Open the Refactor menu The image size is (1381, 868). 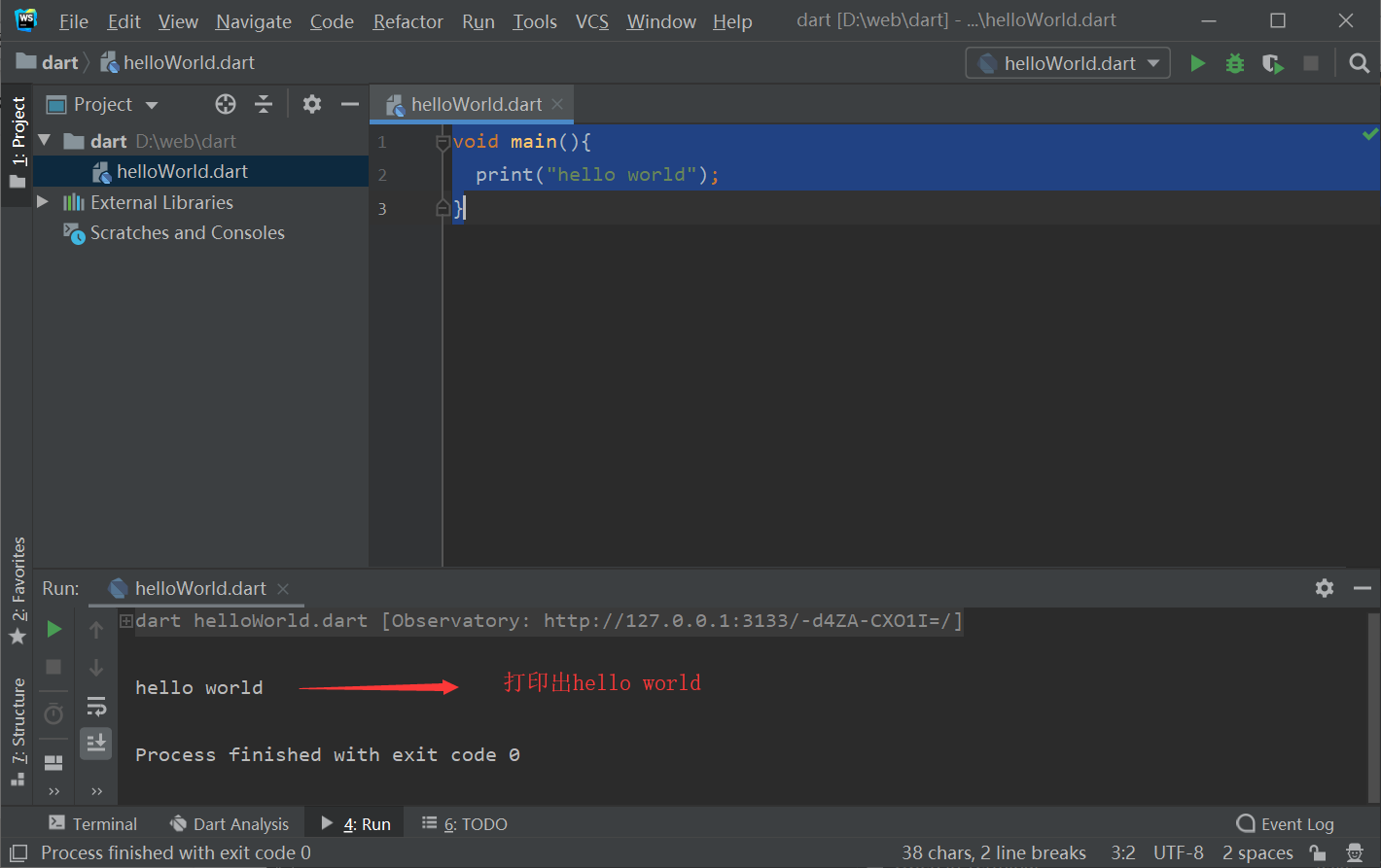tap(407, 20)
